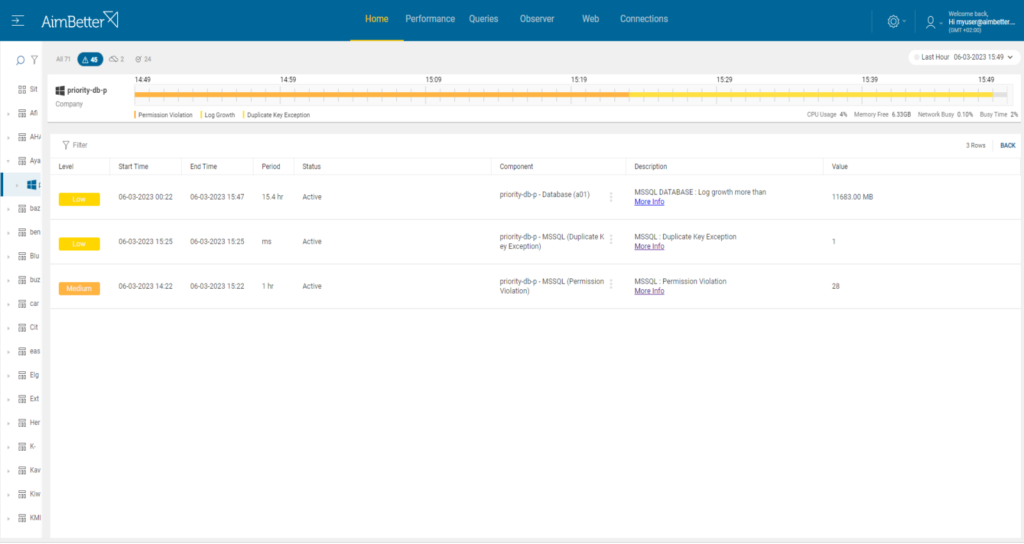
Task: Collapse the sidebar with the hamburger icon
Action: coord(18,21)
